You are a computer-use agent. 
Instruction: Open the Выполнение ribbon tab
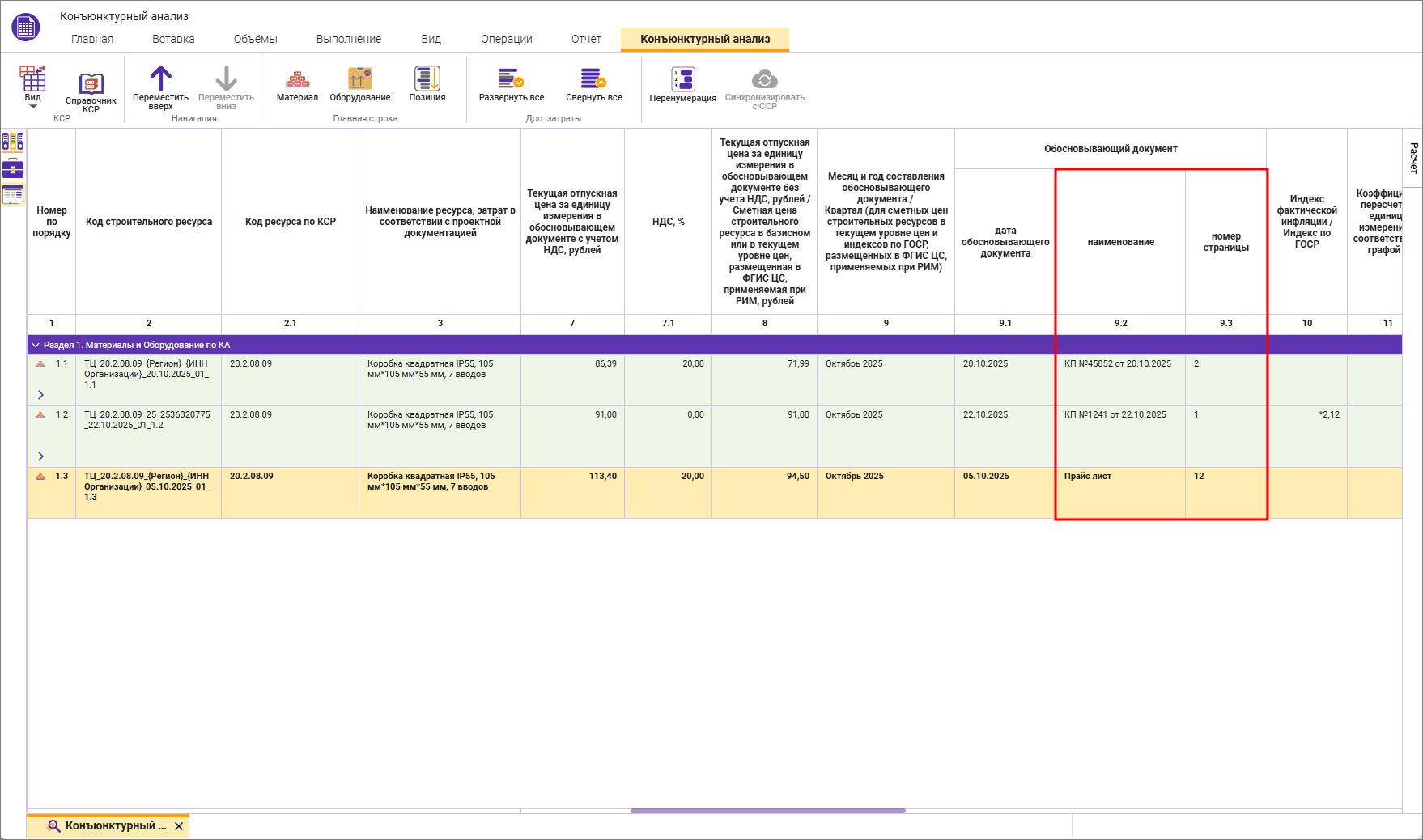(348, 39)
